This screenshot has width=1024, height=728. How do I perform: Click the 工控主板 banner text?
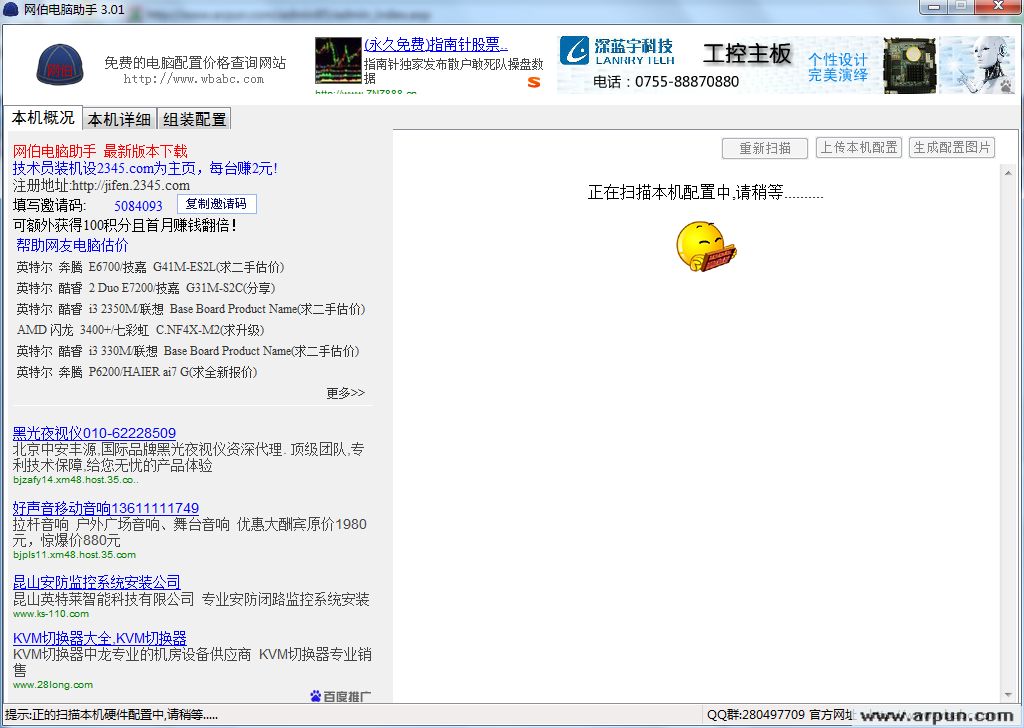[x=747, y=54]
